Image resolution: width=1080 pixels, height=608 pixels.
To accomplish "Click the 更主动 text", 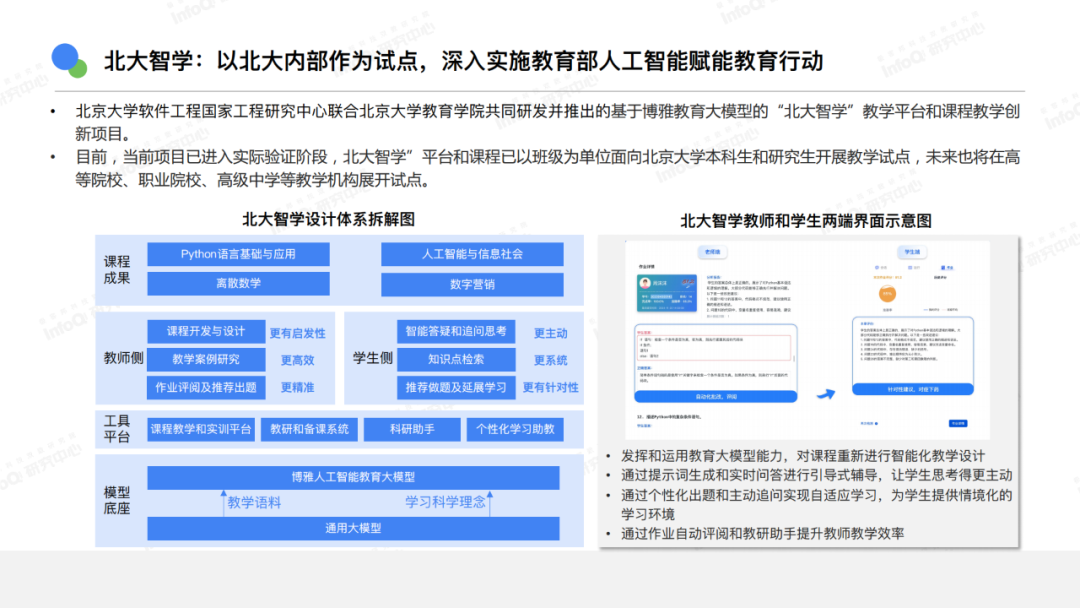I will point(550,333).
